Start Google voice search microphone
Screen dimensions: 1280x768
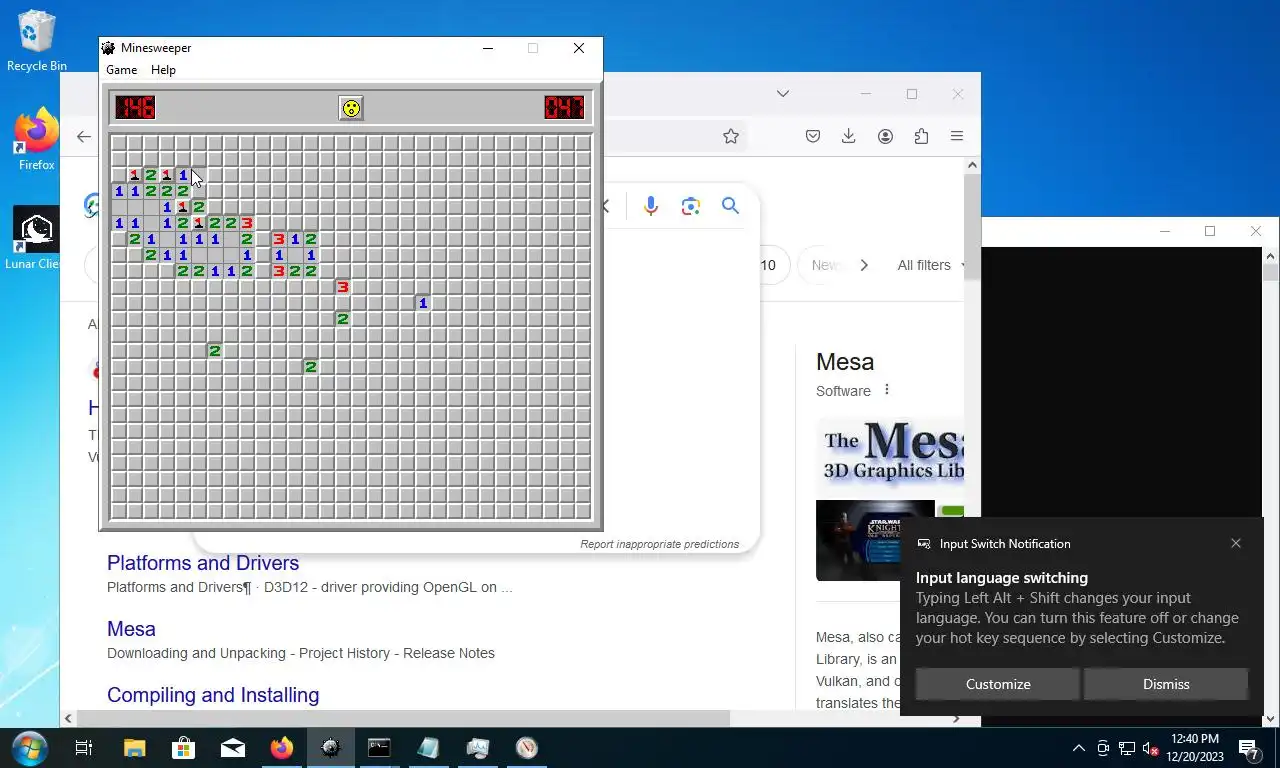pos(651,206)
